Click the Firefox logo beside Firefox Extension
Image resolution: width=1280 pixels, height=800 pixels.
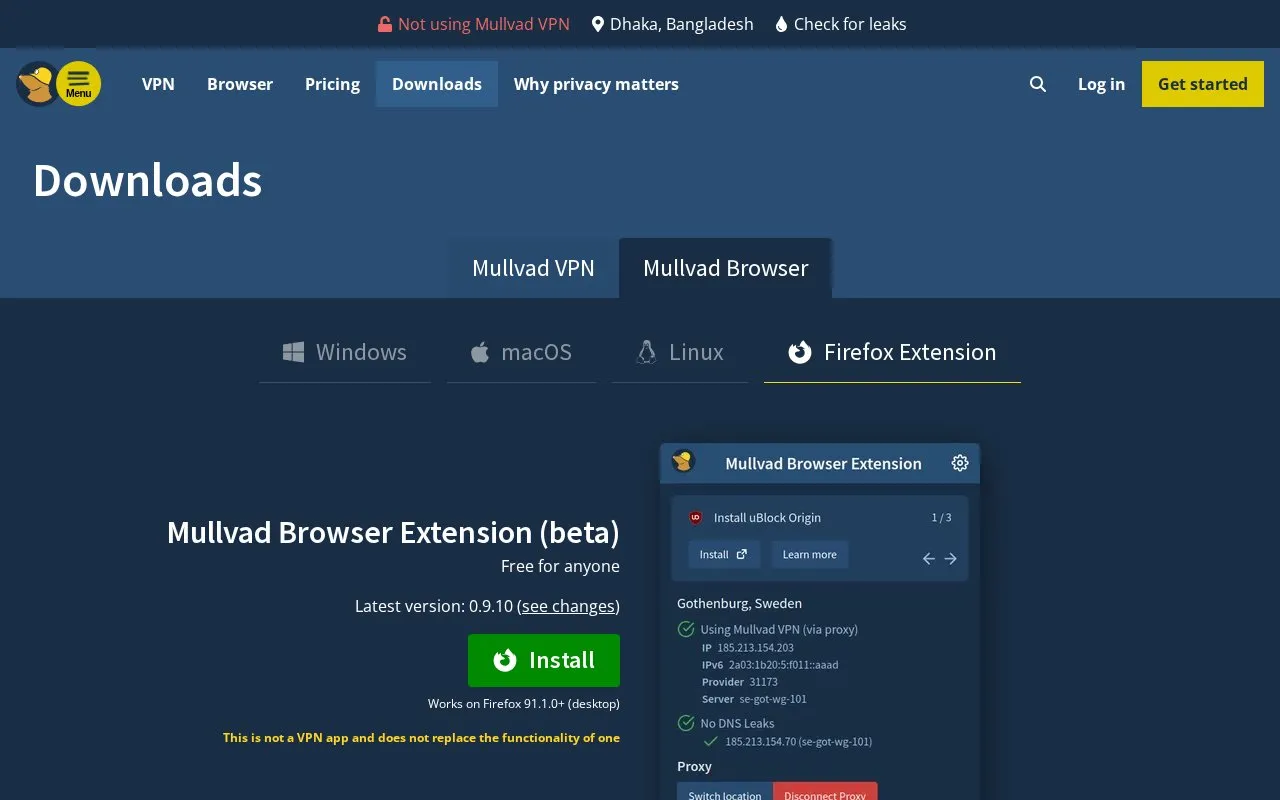coord(799,352)
